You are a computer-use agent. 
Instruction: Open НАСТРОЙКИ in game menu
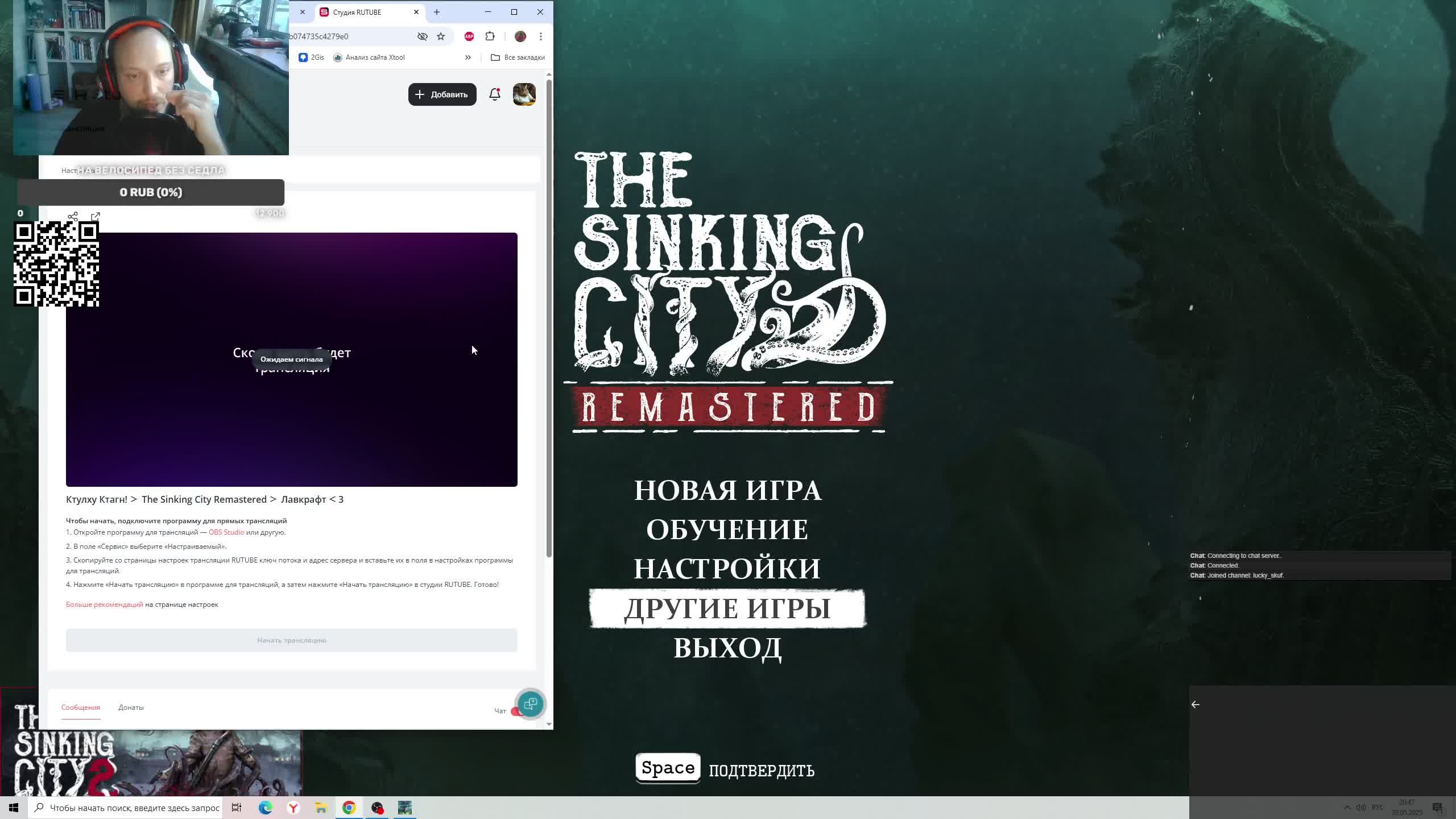pos(727,569)
